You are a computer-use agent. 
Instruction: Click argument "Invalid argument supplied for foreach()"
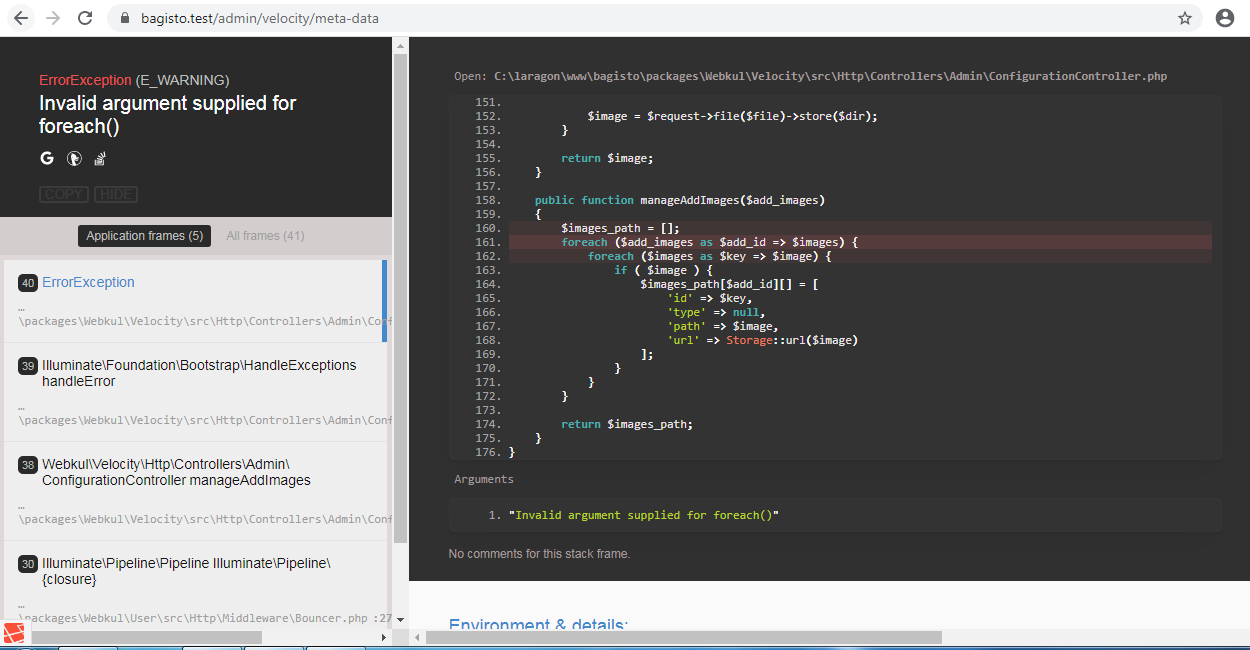coord(643,515)
